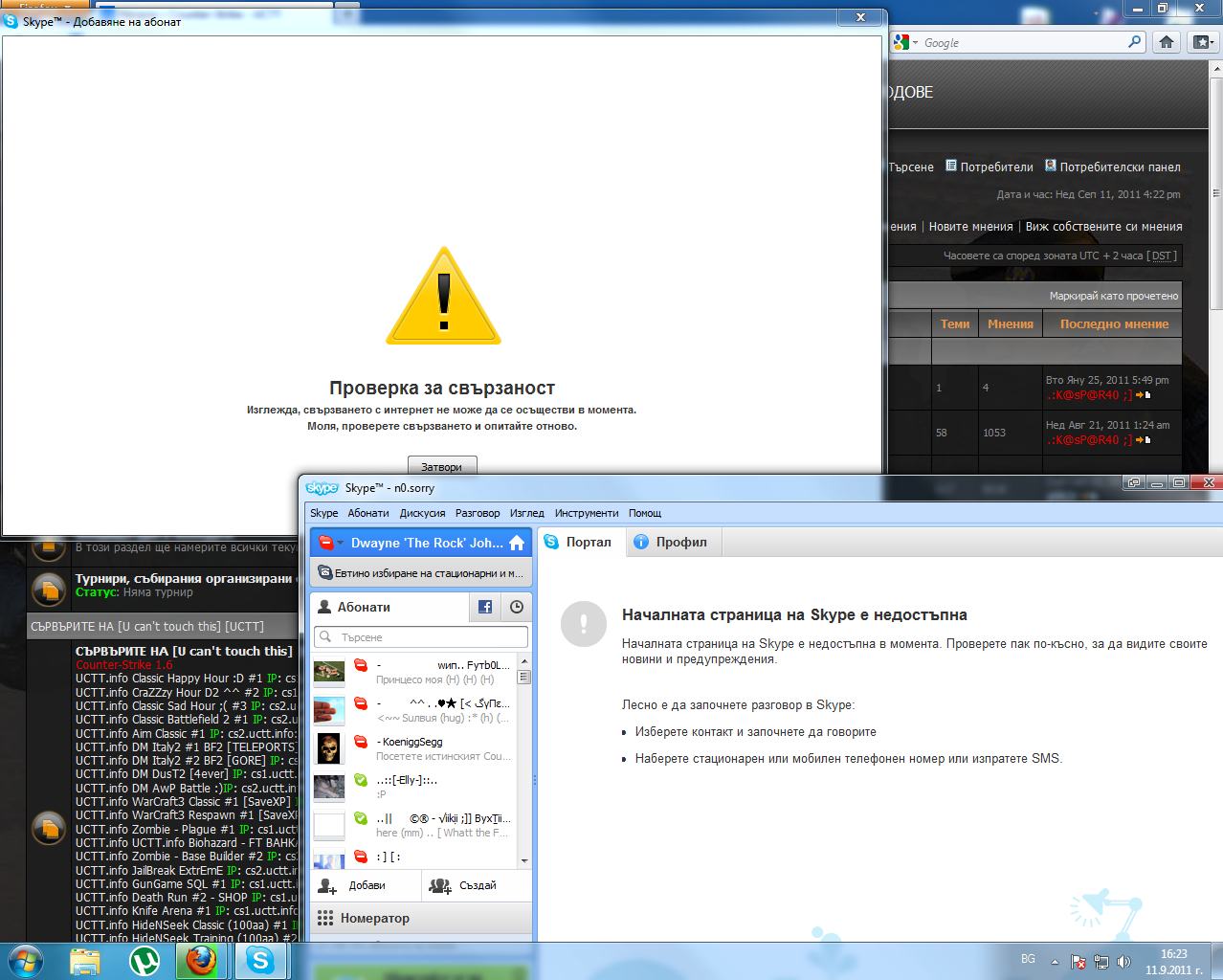Select contact ..::[-Elly-]::.. in list

click(x=415, y=787)
